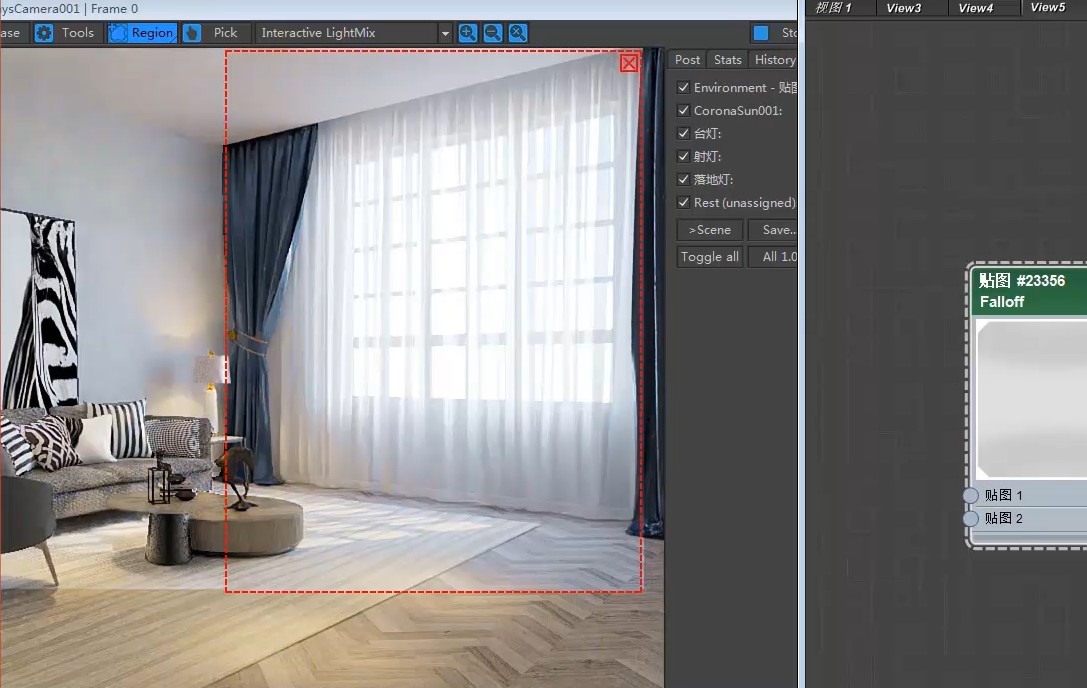The height and width of the screenshot is (688, 1087).
Task: Click the zoom out magnifier icon
Action: [x=493, y=33]
